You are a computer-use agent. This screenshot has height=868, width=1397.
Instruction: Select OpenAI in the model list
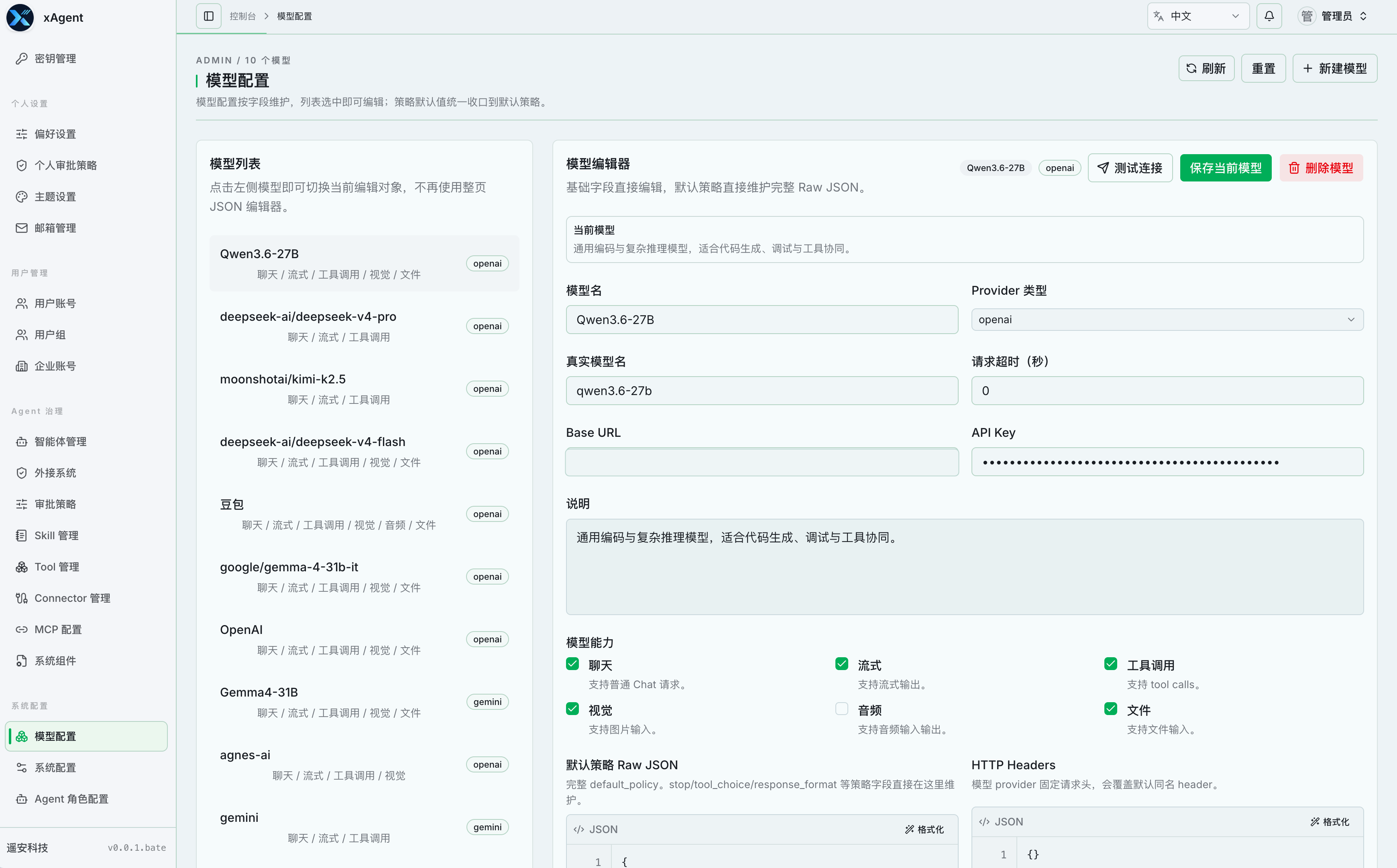364,639
